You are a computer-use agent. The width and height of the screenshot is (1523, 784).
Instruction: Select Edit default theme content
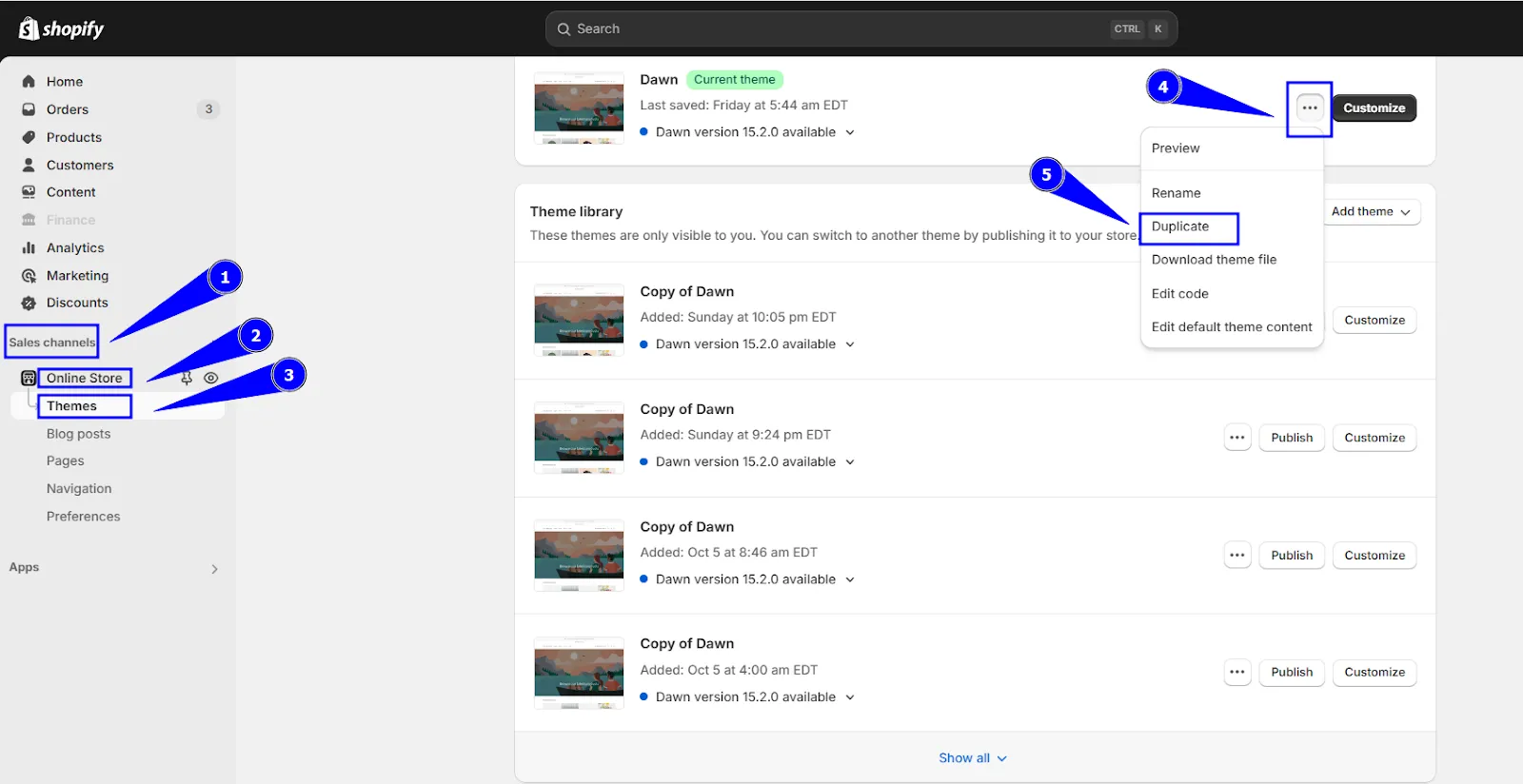(1232, 327)
